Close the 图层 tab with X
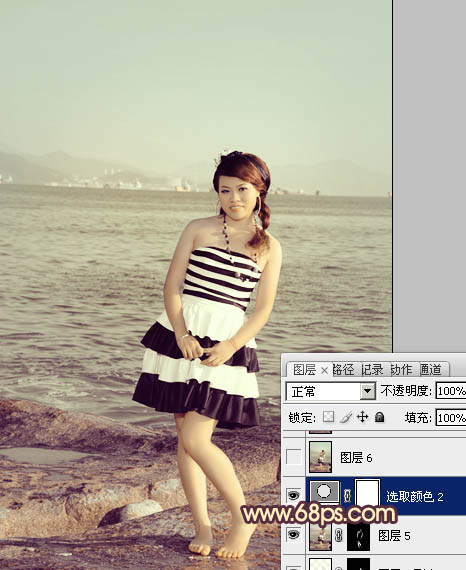466x570 pixels. 325,370
